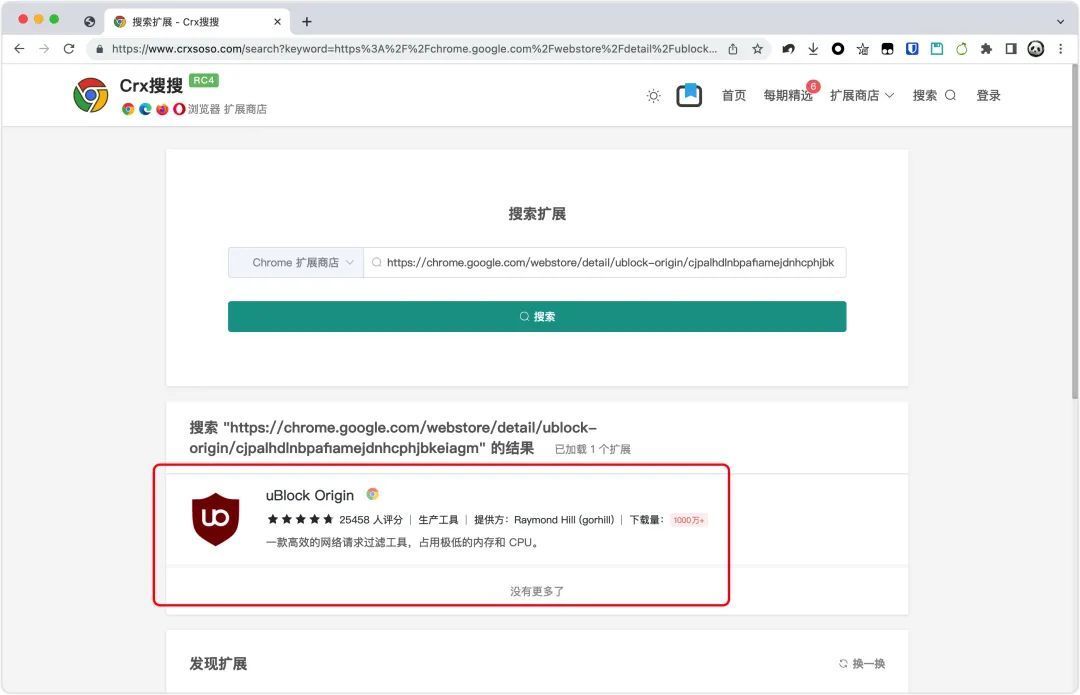Click the black circle extension icon

[x=838, y=49]
